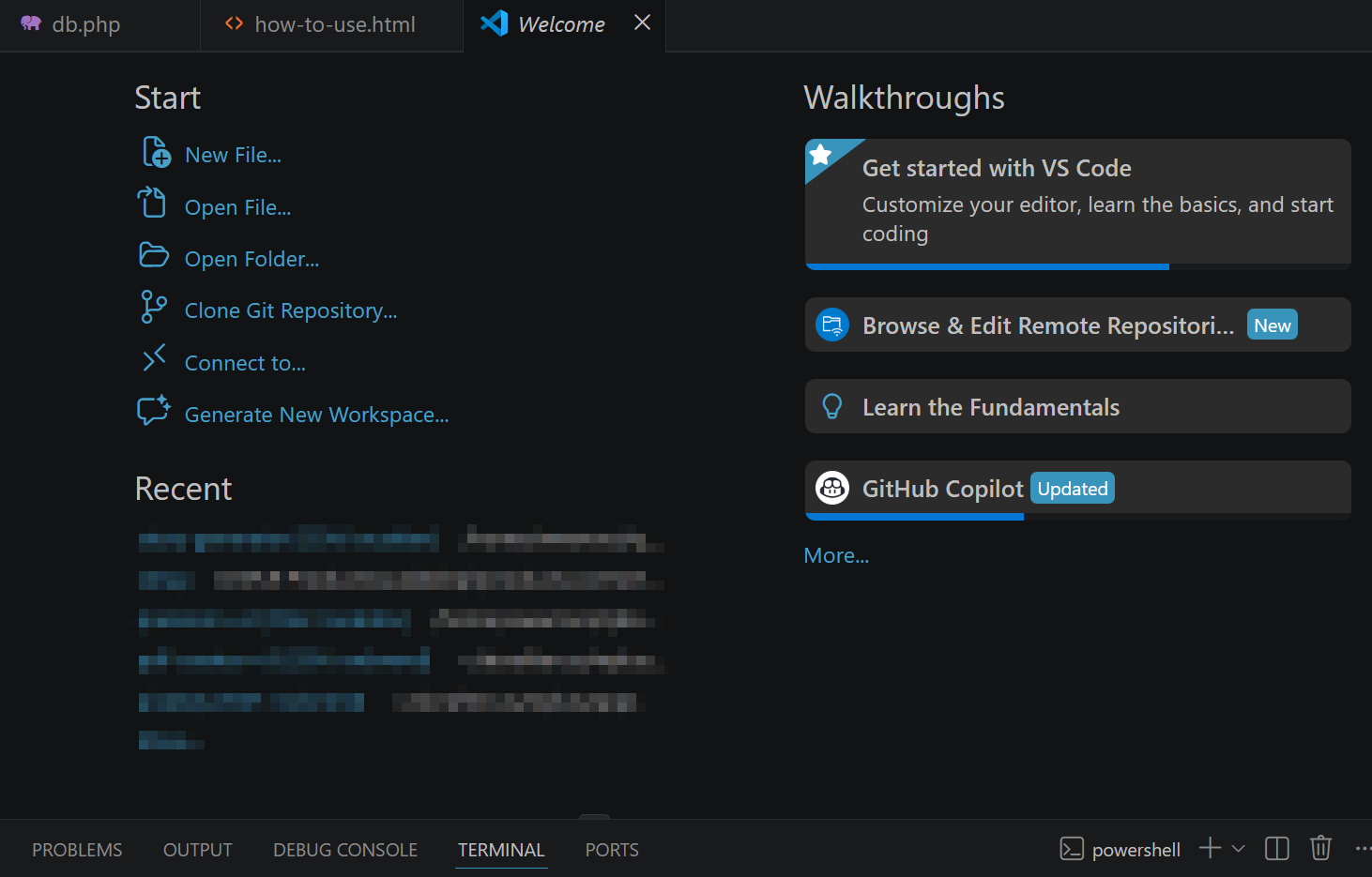1372x877 pixels.
Task: Click the Open File icon
Action: coord(152,203)
